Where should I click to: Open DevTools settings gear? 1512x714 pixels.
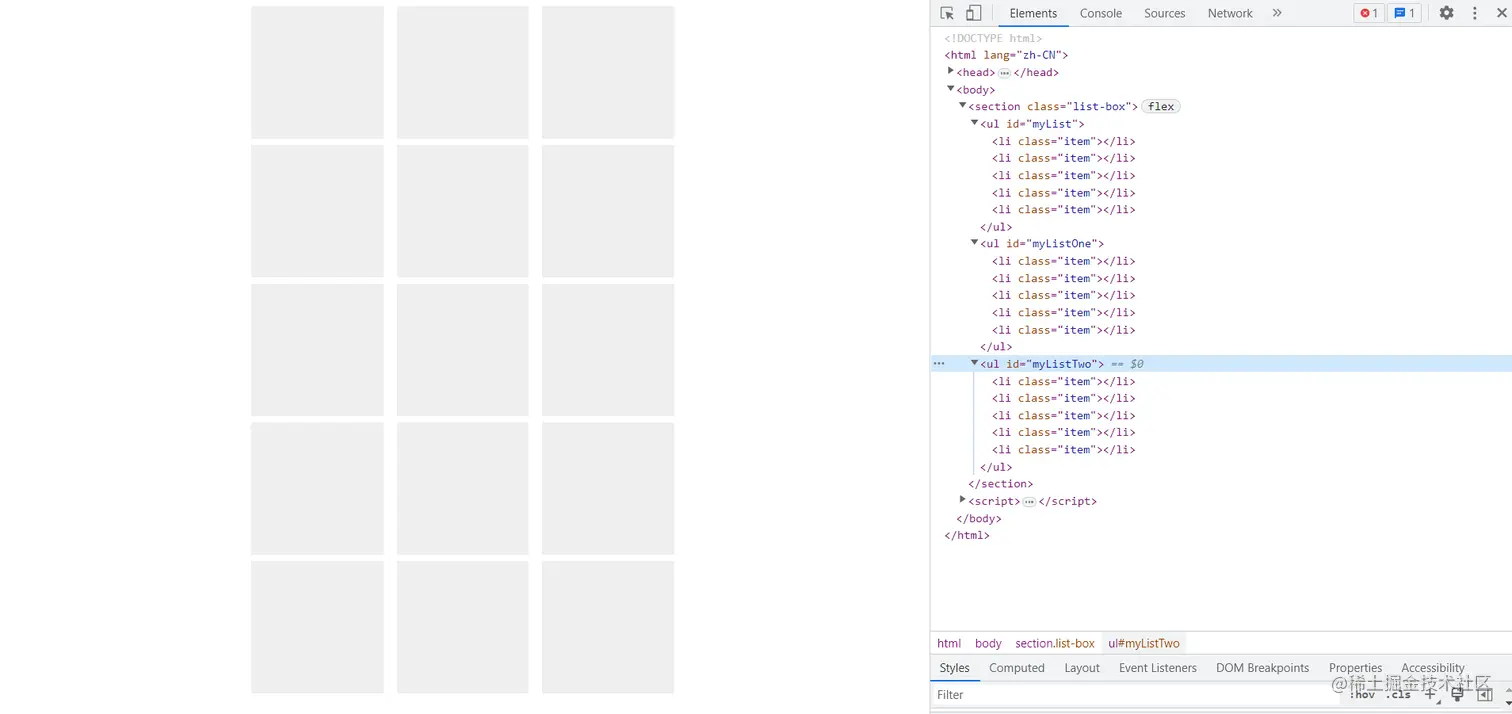coord(1446,13)
